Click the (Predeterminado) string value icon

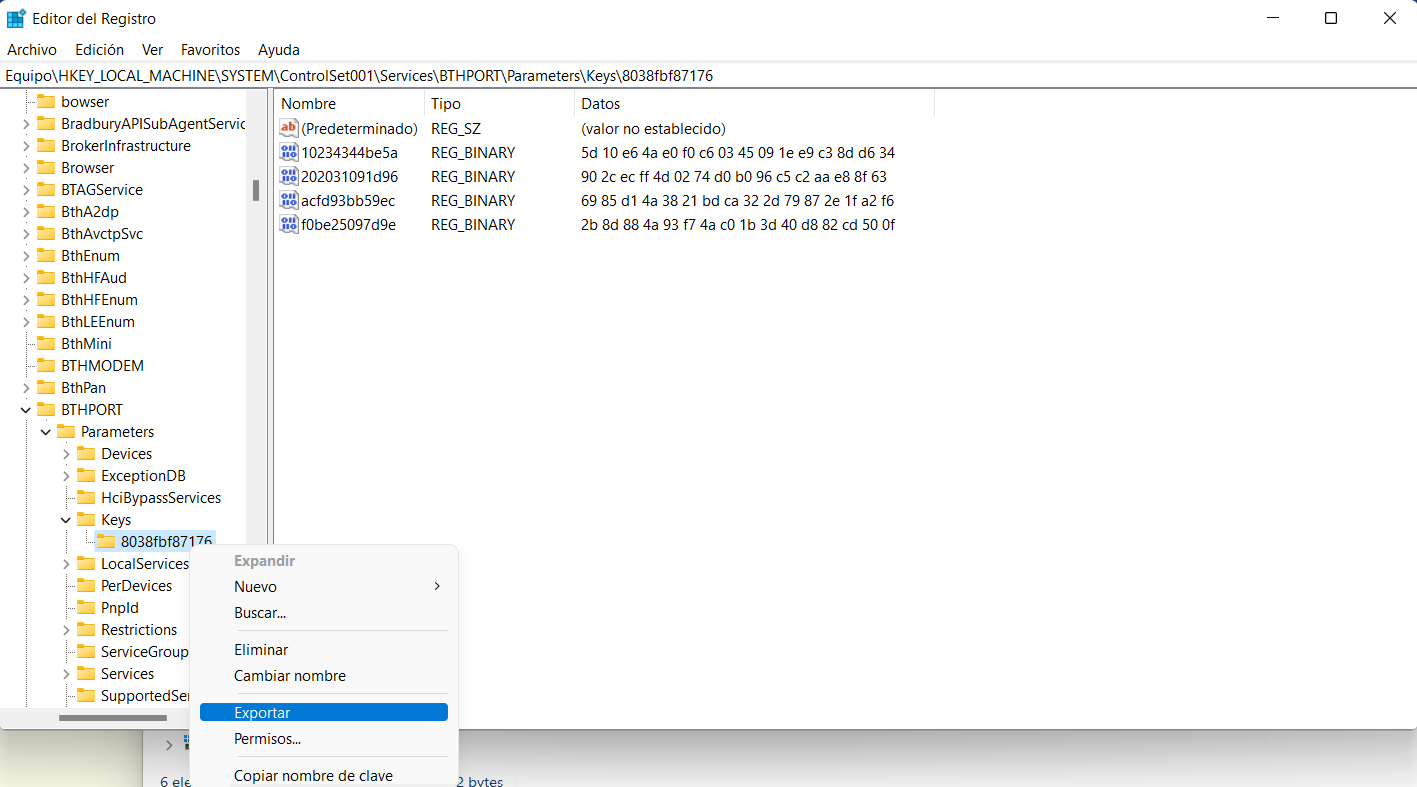coord(289,129)
